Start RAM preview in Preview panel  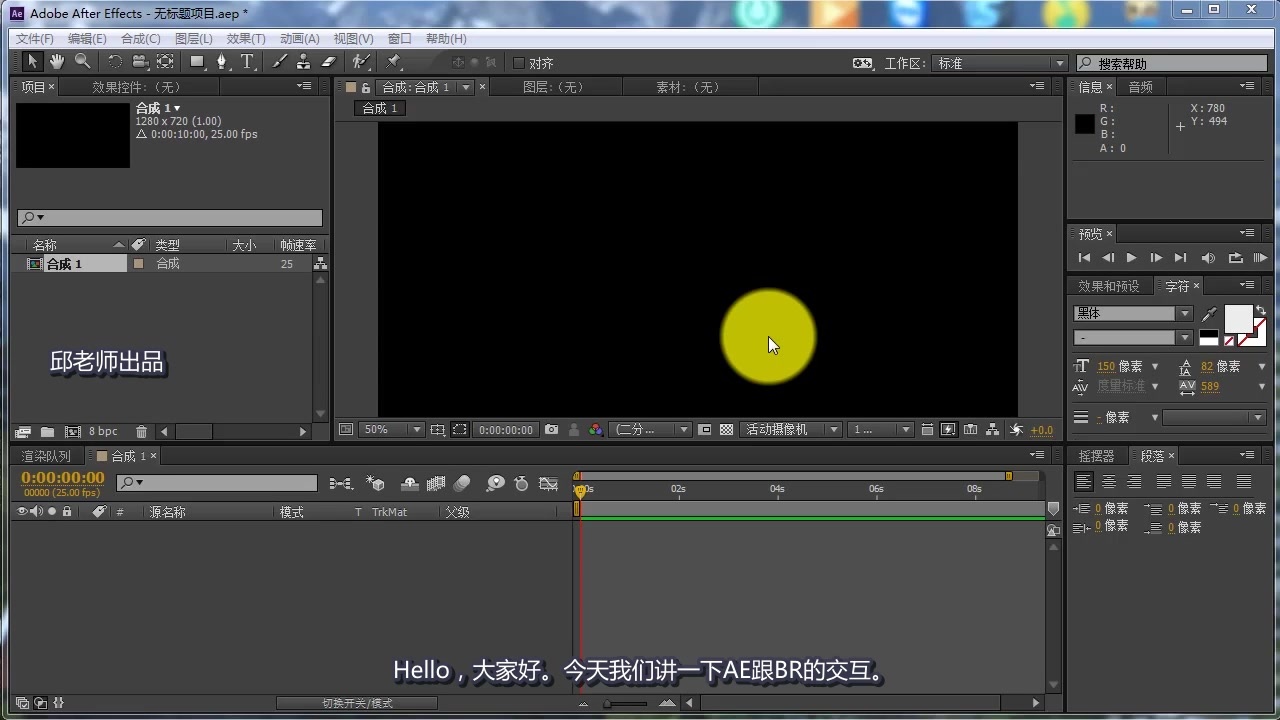click(x=1260, y=258)
